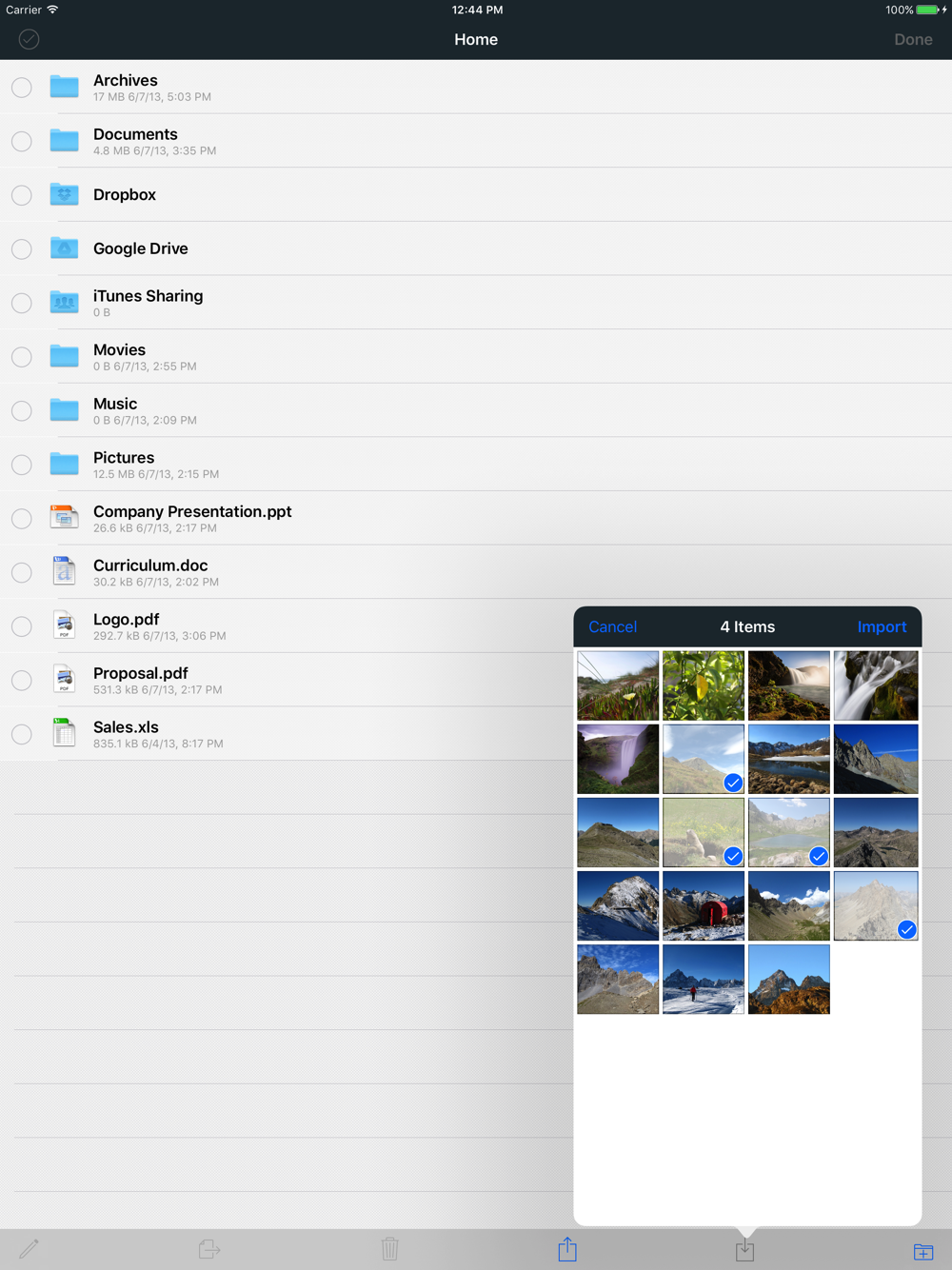Select the yellow flower field photo
Viewport: 952px width, 1270px height.
[x=618, y=685]
